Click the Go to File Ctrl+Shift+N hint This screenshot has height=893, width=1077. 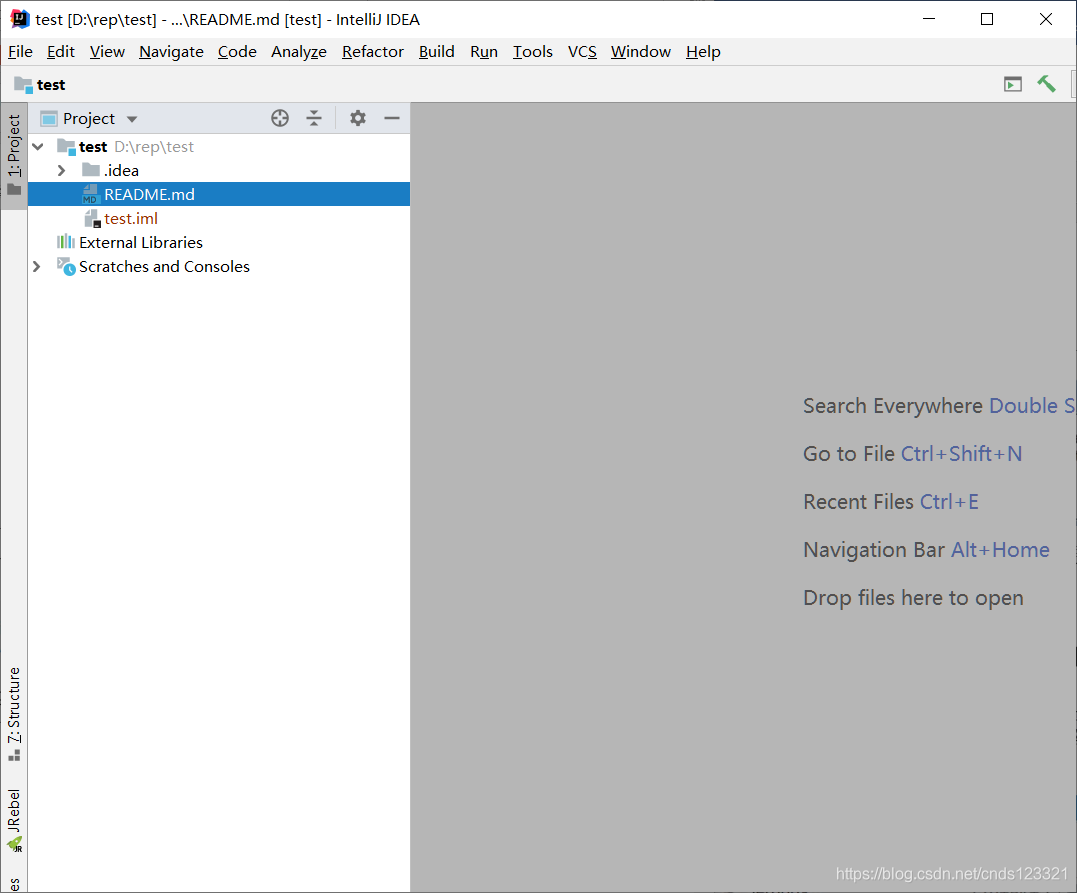pos(912,453)
